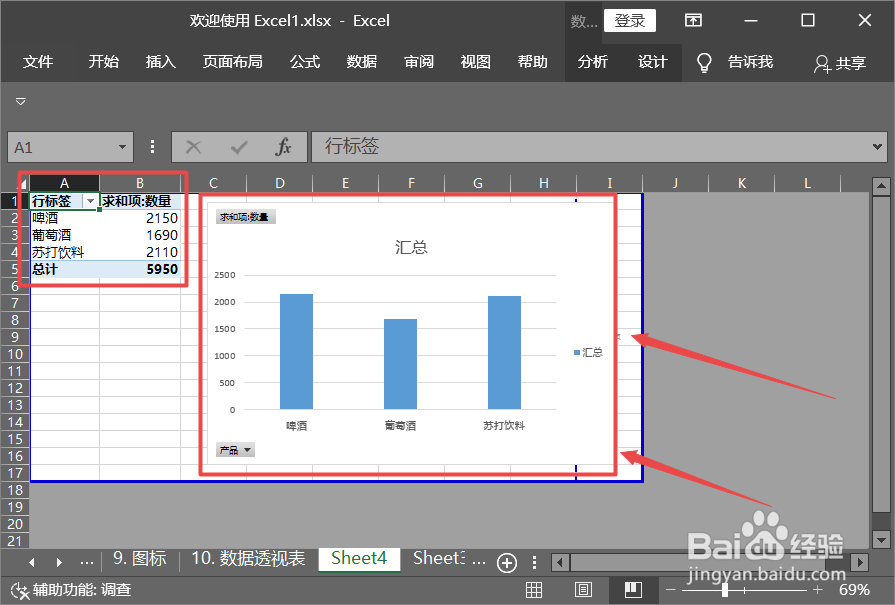Select Page Layout view icon in status bar
Screen dimensions: 895x605
click(583, 590)
